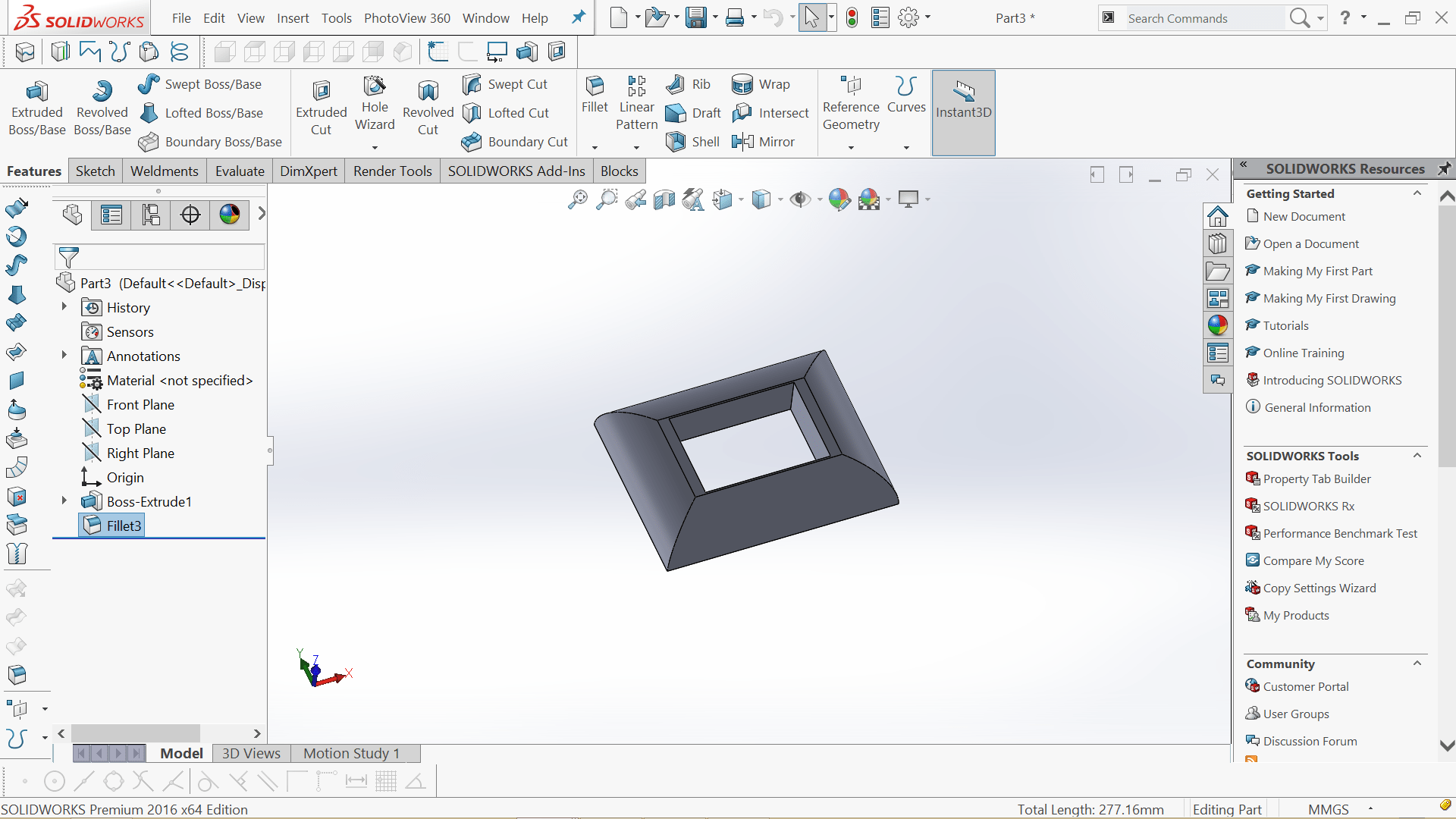Open the Insert menu

tap(293, 18)
